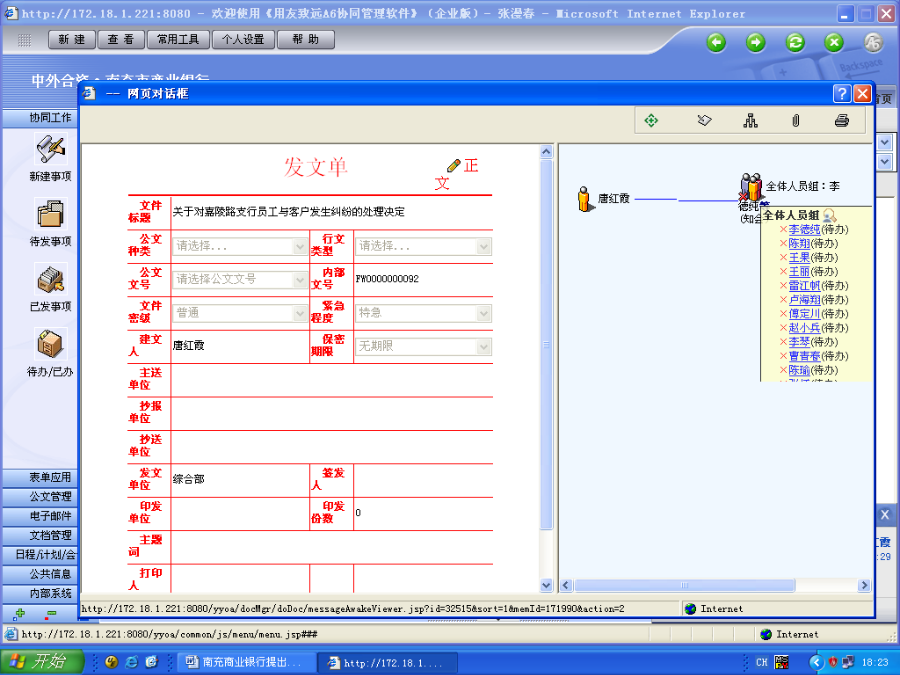Open the workflow org-chart icon in dialog toolbar
This screenshot has height=675, width=900.
(x=750, y=121)
